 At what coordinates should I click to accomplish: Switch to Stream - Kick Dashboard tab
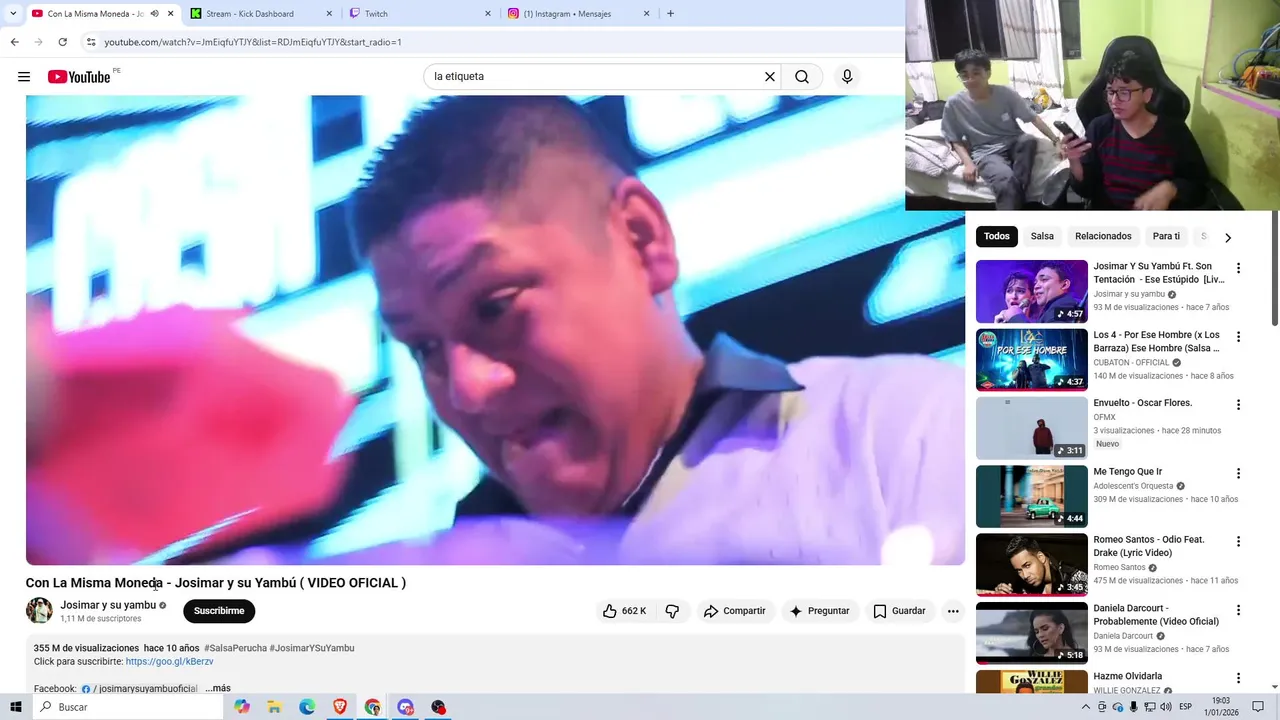tap(261, 14)
